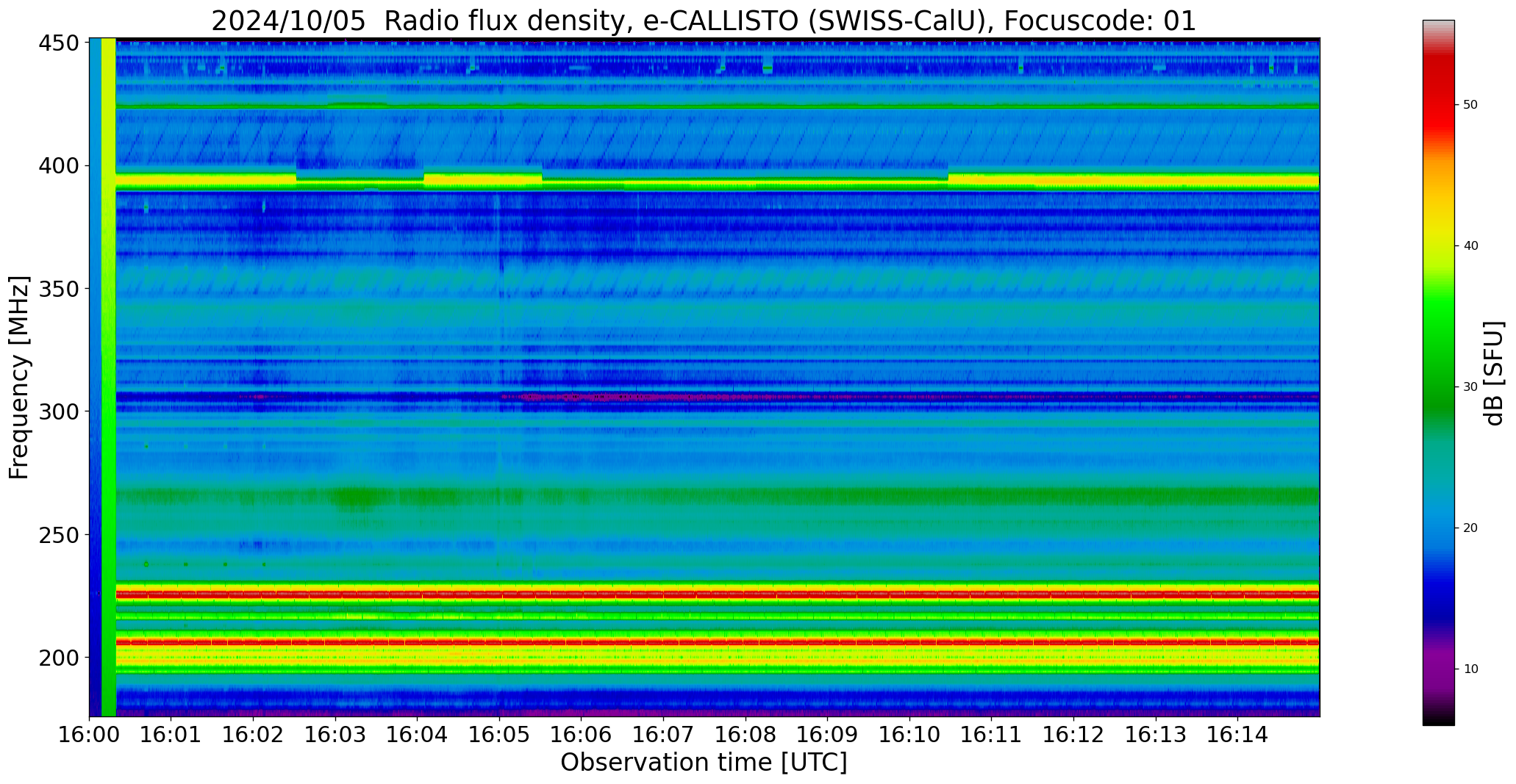
Task: Click the 'Observation time [UTC]' axis label
Action: (x=704, y=763)
